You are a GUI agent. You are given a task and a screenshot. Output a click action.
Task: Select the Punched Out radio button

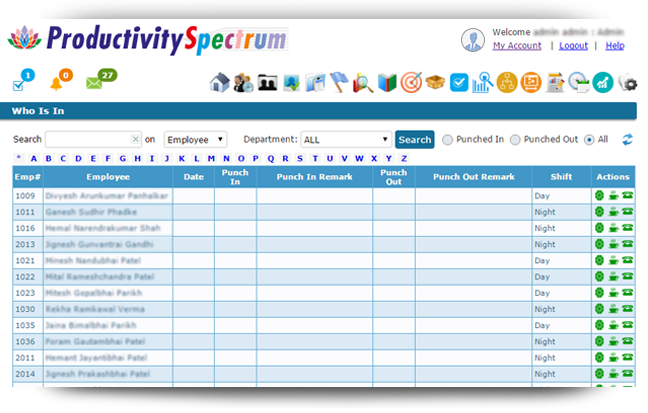pyautogui.click(x=515, y=140)
